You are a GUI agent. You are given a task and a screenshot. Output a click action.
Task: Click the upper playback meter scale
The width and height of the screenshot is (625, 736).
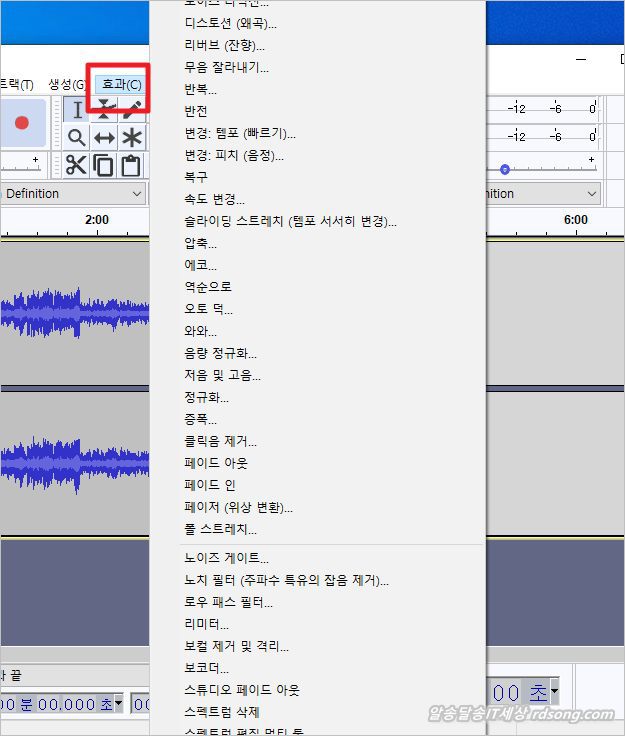(543, 109)
